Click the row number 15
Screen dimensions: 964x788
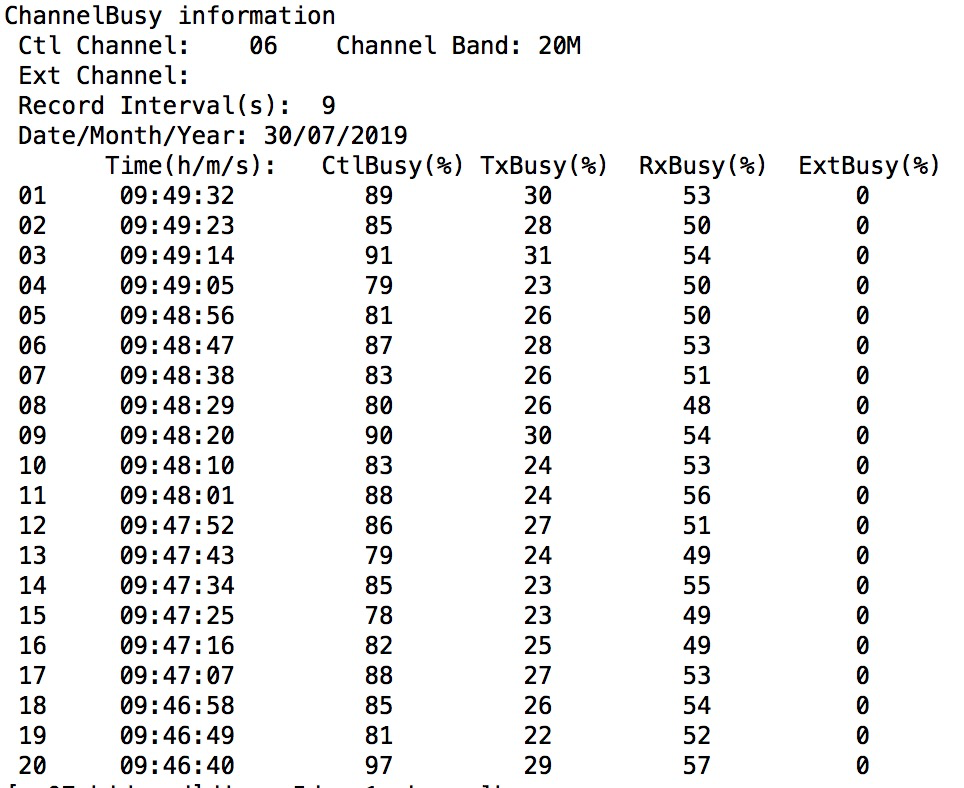coord(33,616)
